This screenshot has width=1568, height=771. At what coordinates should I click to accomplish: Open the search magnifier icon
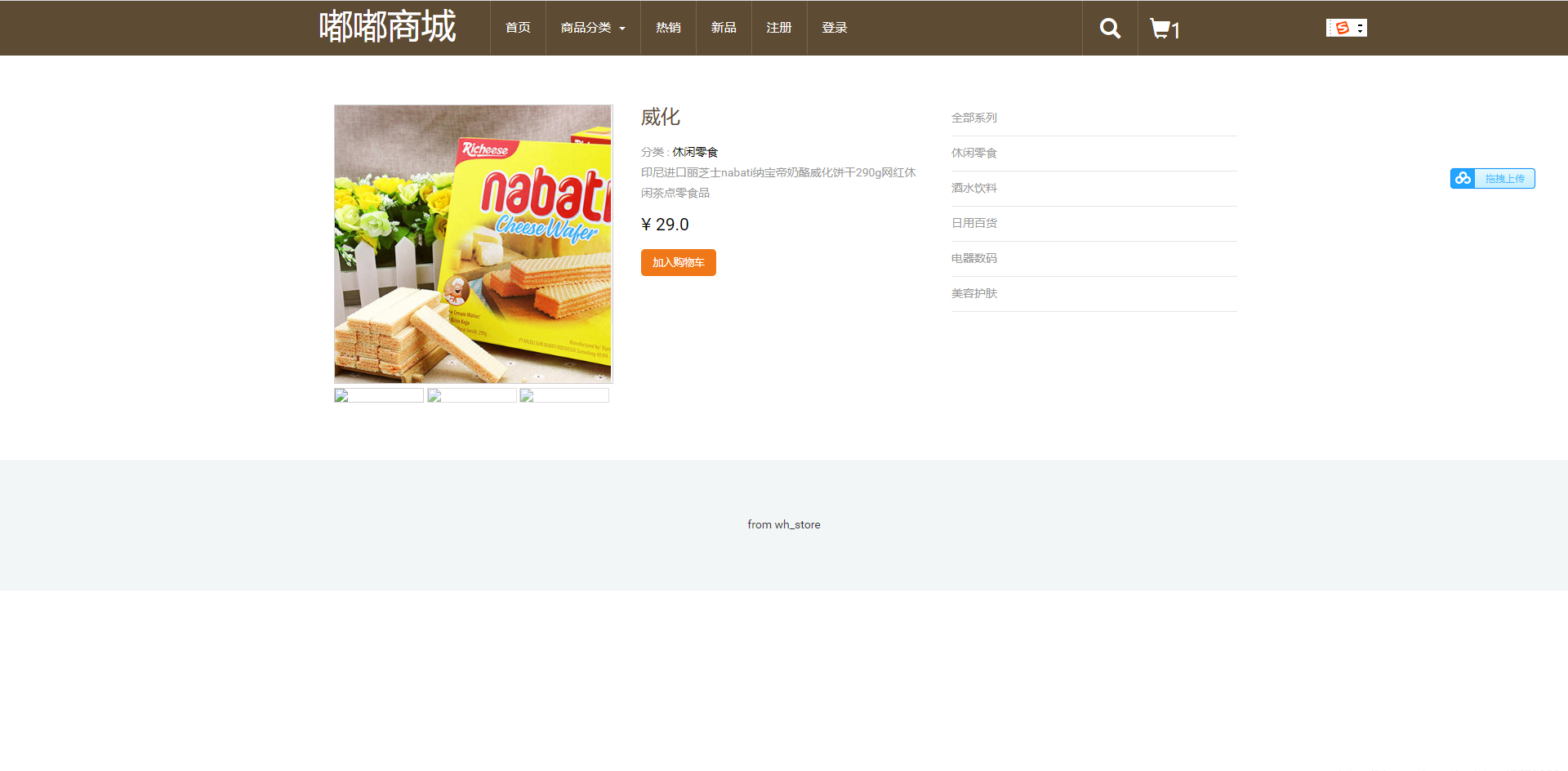pyautogui.click(x=1109, y=28)
